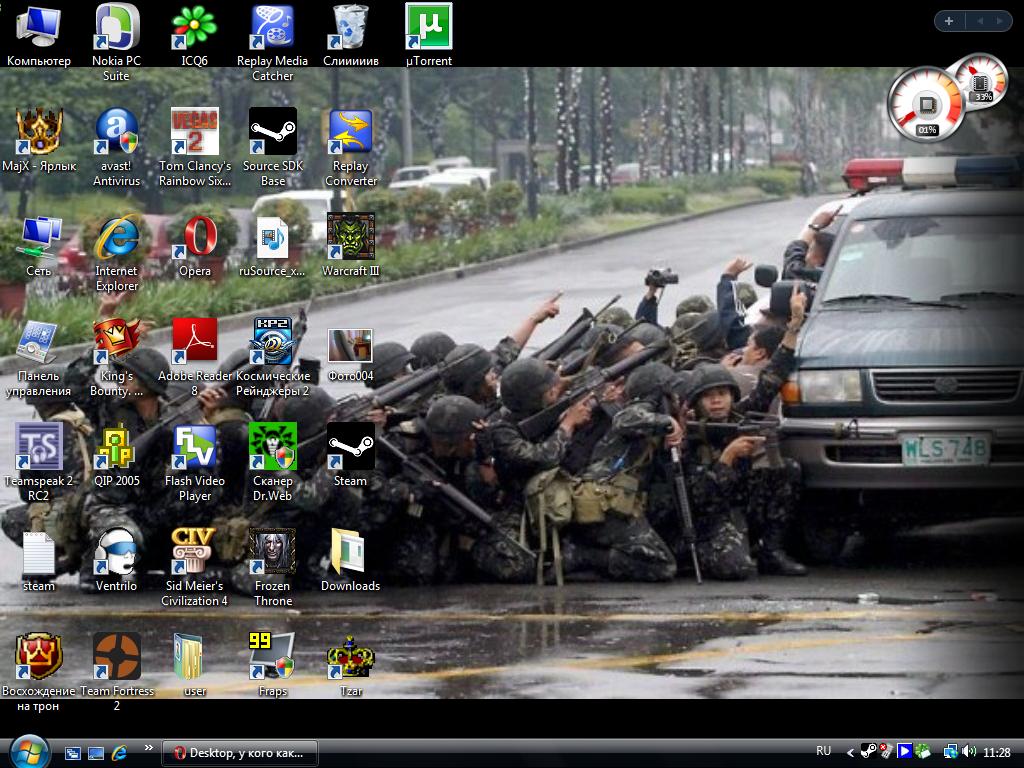Launch Team Fortress 2 shortcut
Image resolution: width=1024 pixels, height=768 pixels.
pos(116,657)
